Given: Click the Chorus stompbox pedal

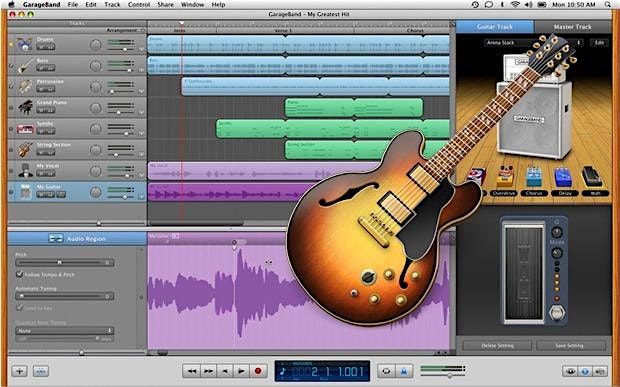Looking at the screenshot, I should 534,177.
